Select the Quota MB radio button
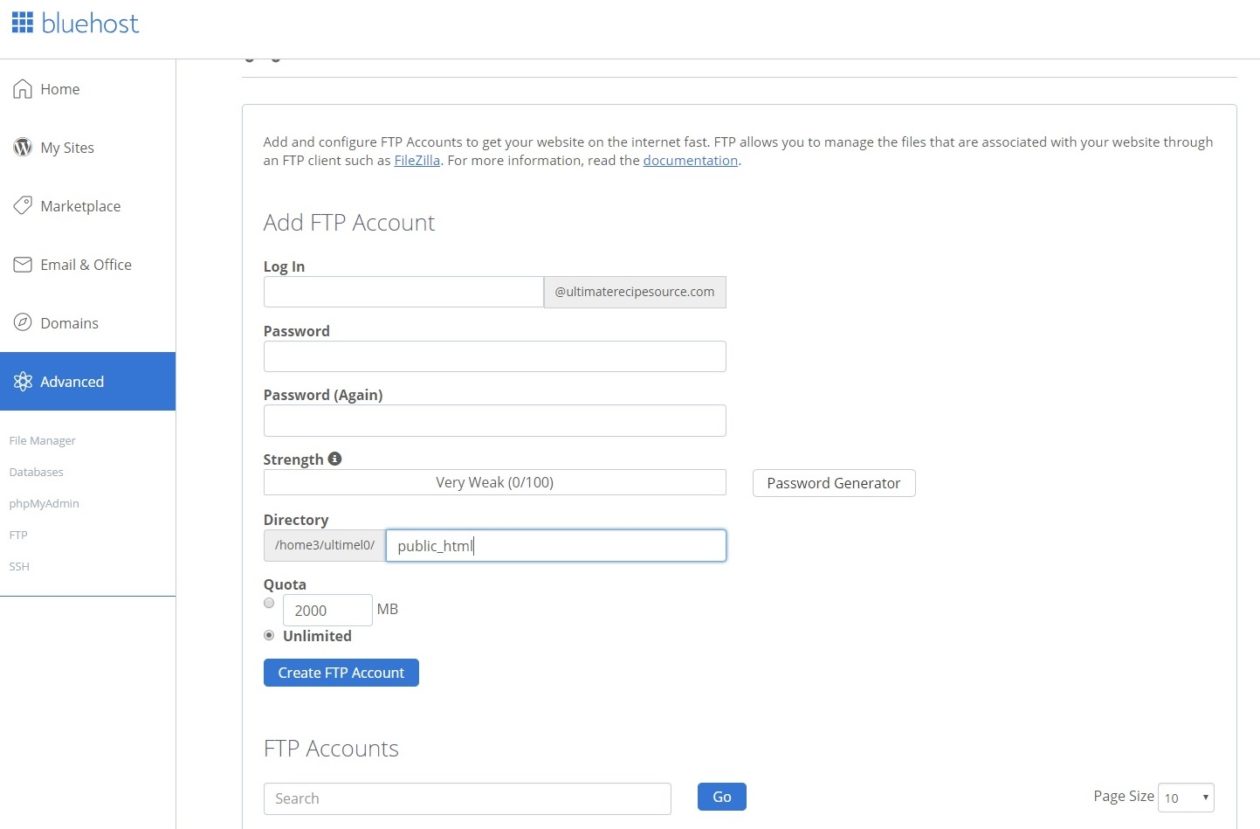This screenshot has height=829, width=1260. 268,603
